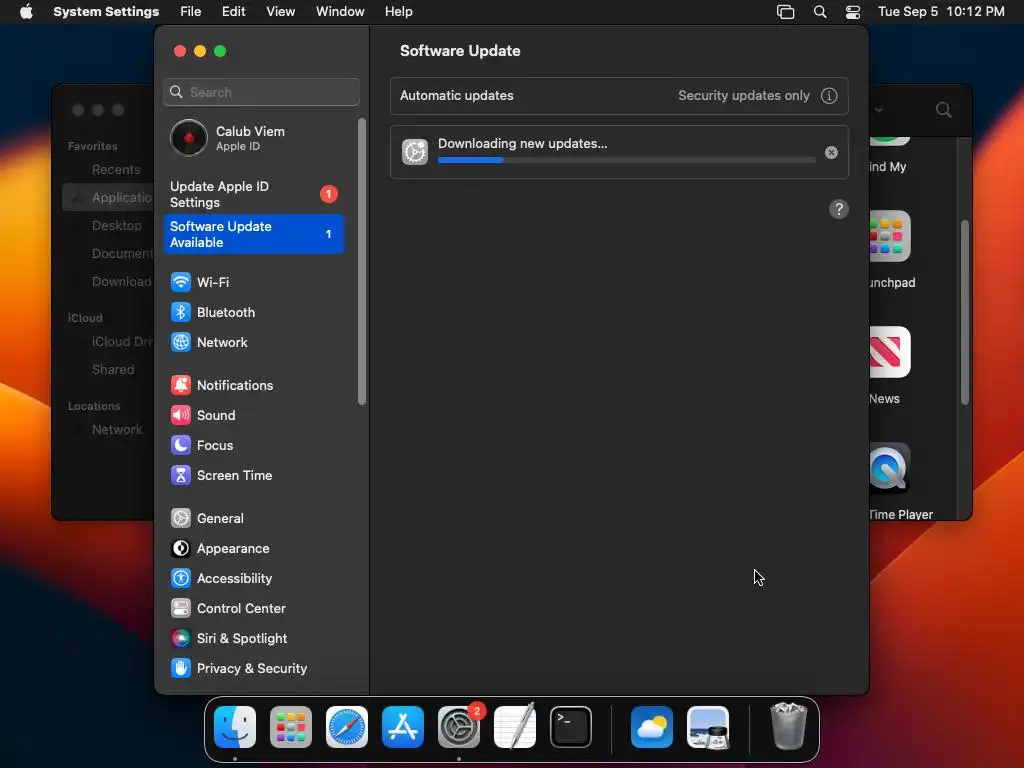1024x768 pixels.
Task: Open Trash from the Dock
Action: (x=789, y=727)
